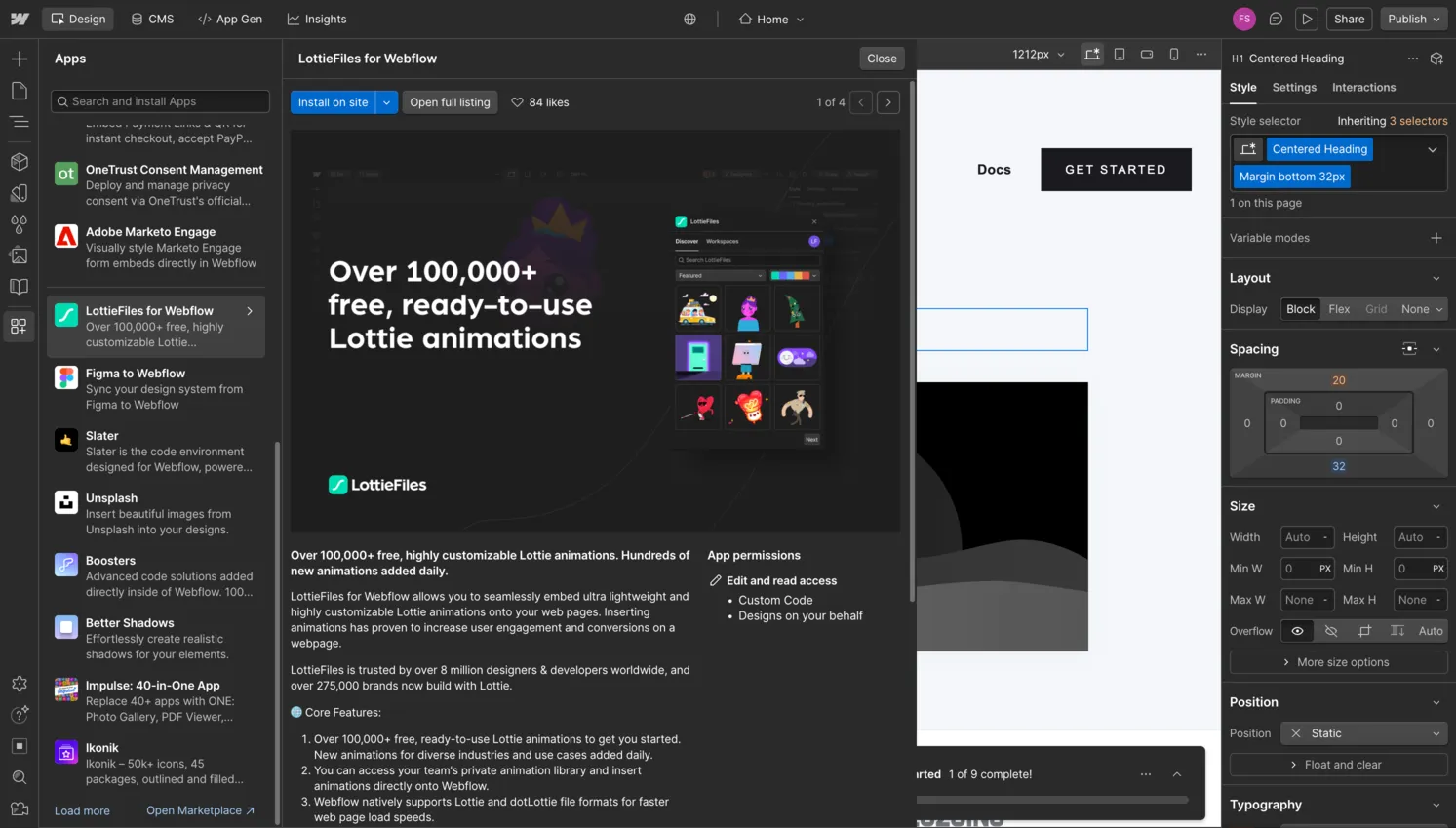This screenshot has height=828, width=1456.
Task: Open the Components panel
Action: tap(20, 162)
